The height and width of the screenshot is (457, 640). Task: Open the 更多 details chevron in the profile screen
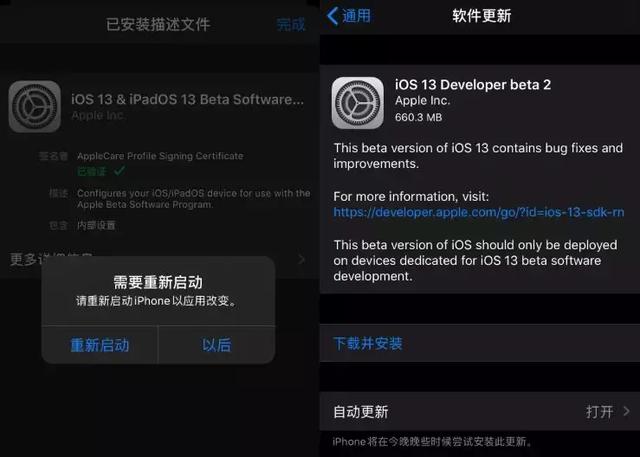click(x=301, y=259)
